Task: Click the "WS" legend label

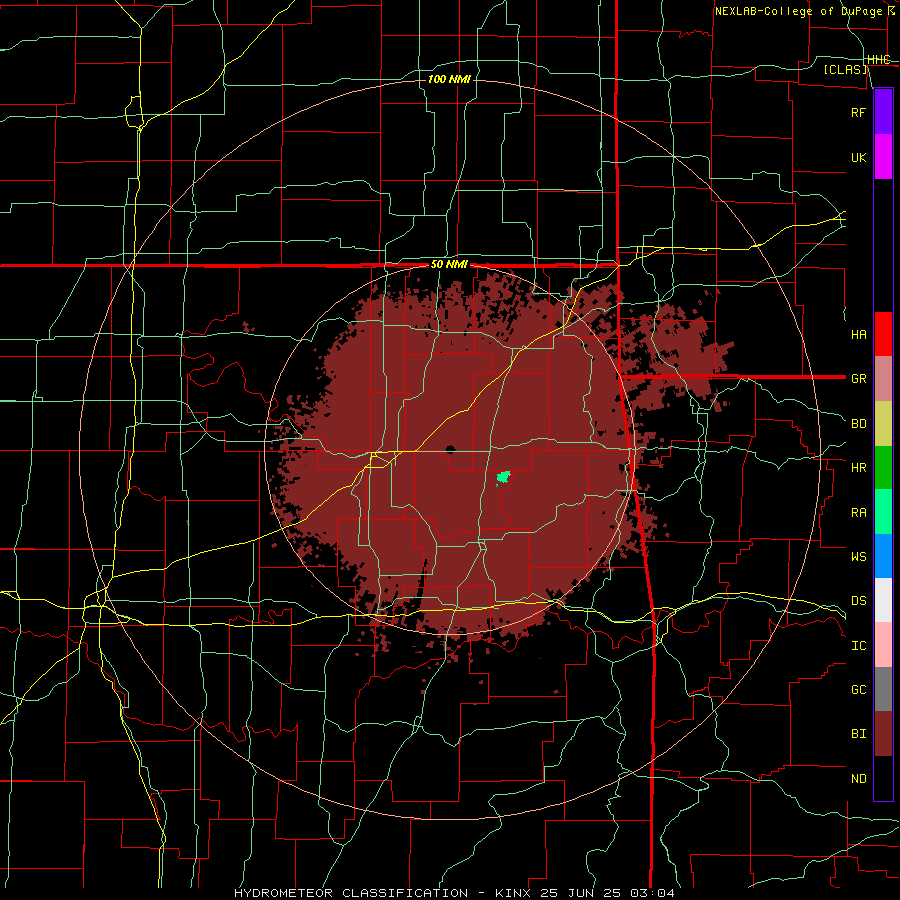Action: pyautogui.click(x=858, y=557)
